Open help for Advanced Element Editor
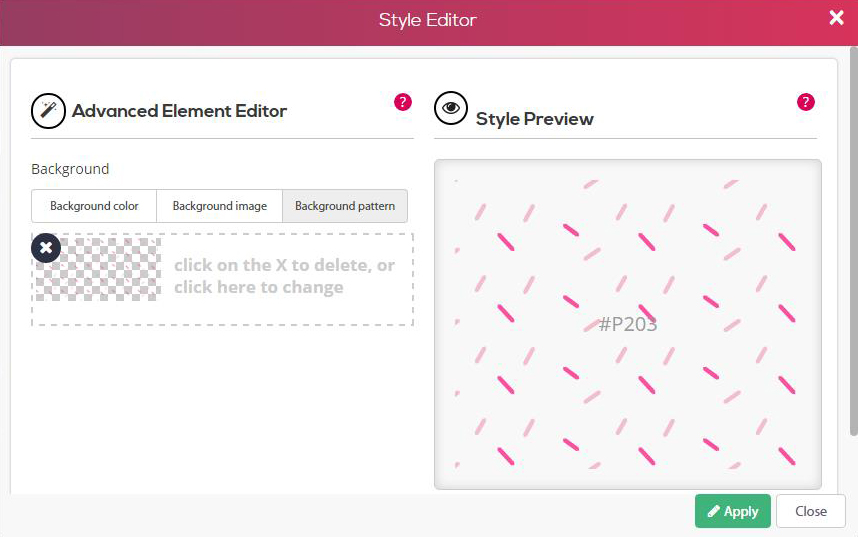 (x=403, y=102)
